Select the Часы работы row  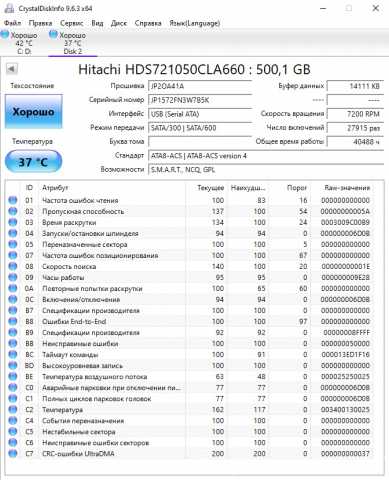pyautogui.click(x=189, y=277)
